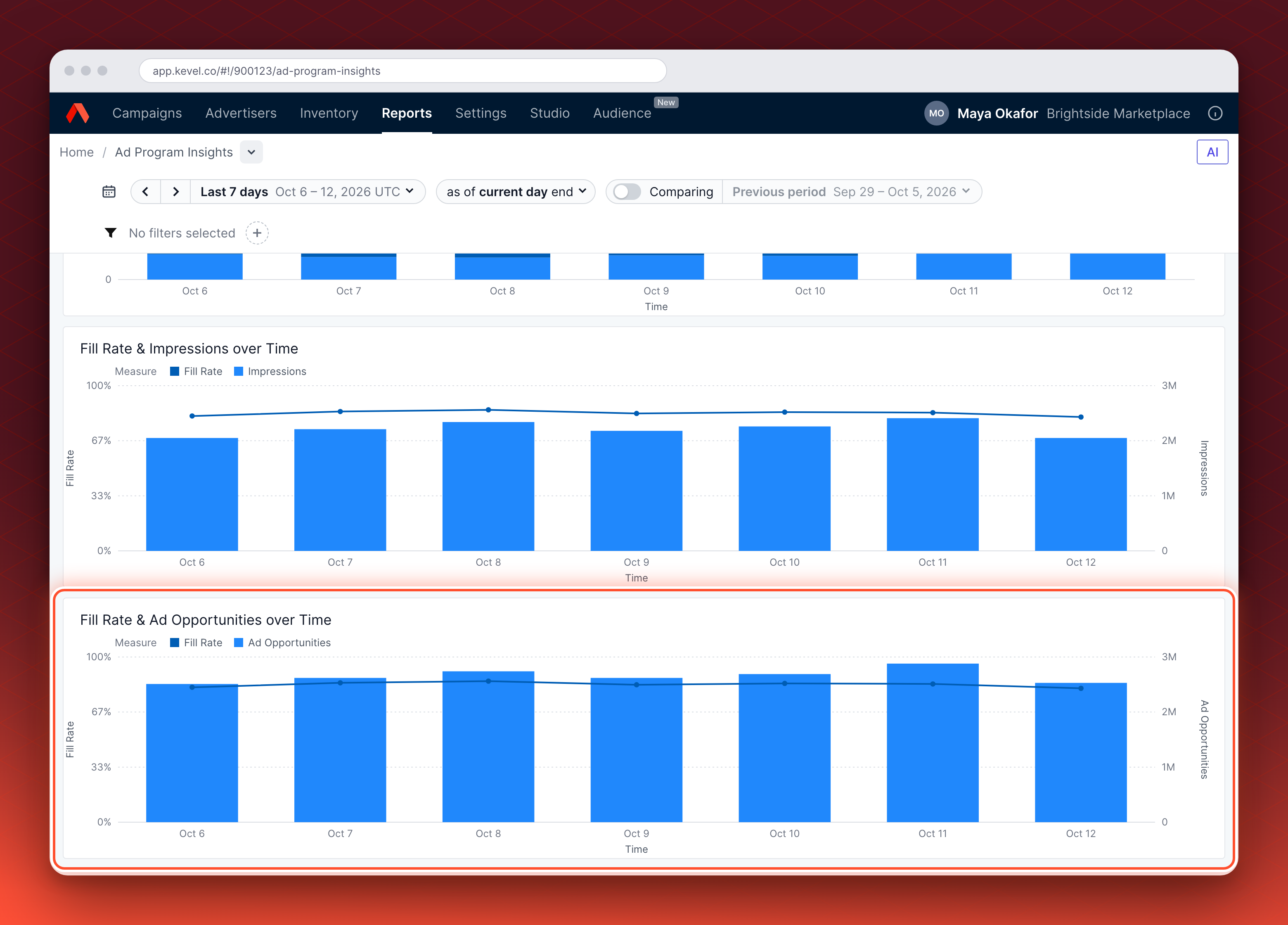Click Oct 9 bar in top partial chart
This screenshot has height=925, width=1288.
[x=656, y=266]
